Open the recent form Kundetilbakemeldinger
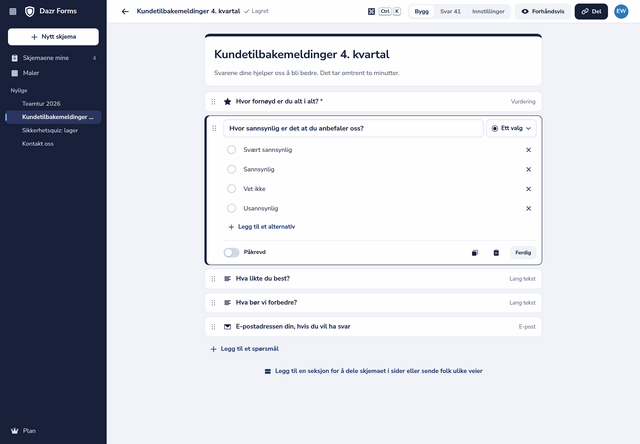This screenshot has height=444, width=640. [53, 117]
